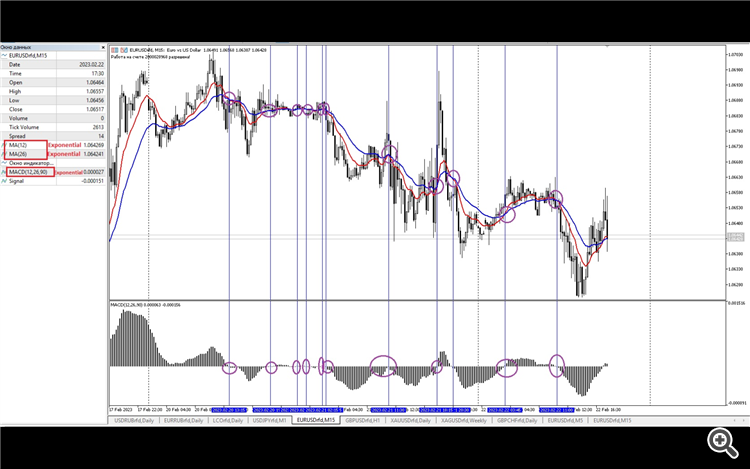Switch to the EURRUBrfd,Daily chart tab
Viewport: 750px width, 469px height.
tap(183, 420)
